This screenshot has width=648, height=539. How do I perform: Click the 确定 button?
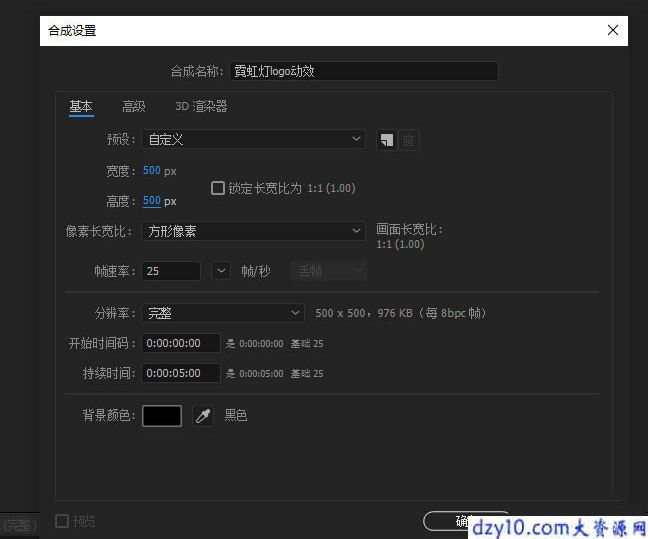coord(466,521)
